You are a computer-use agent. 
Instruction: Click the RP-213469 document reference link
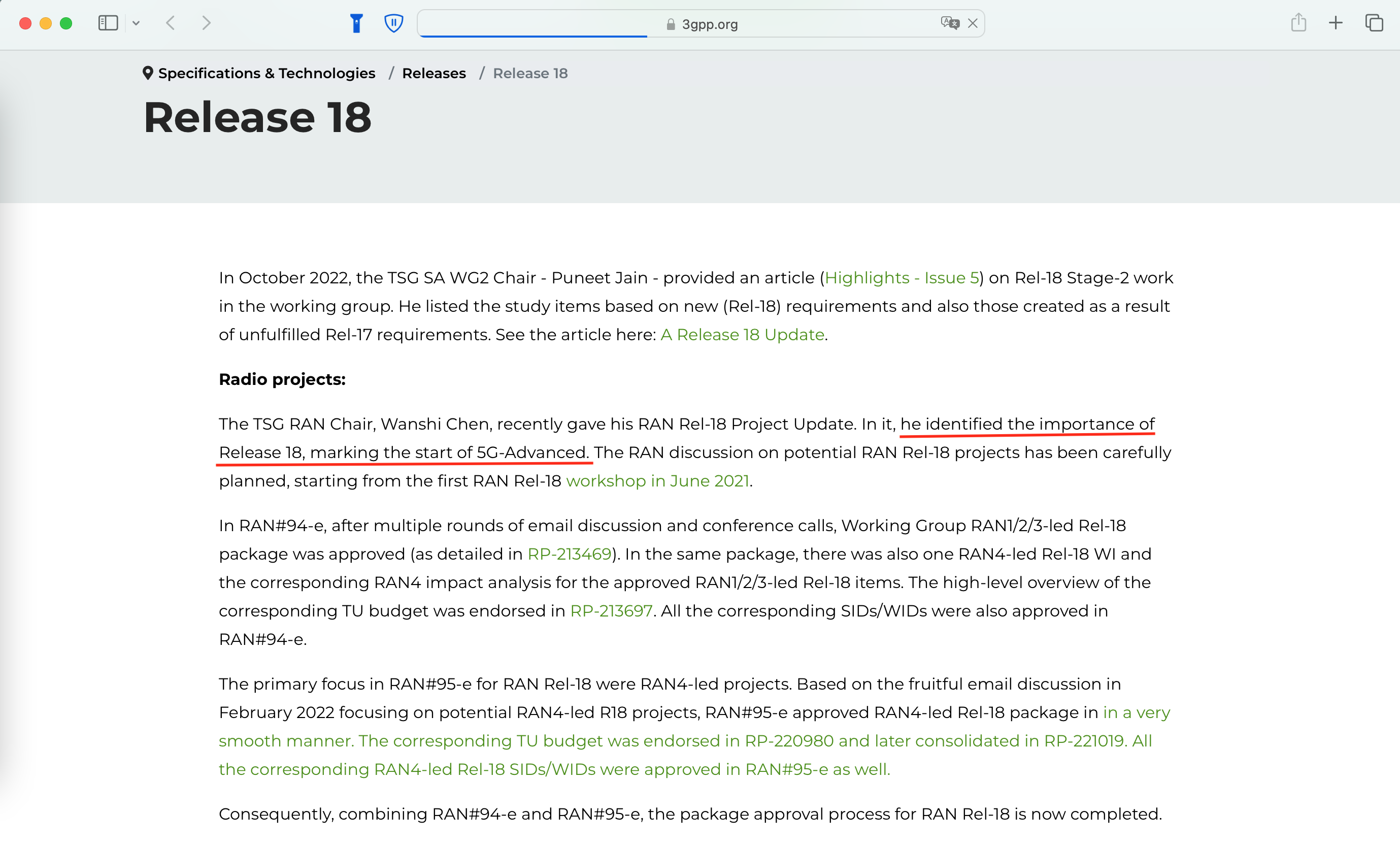coord(570,554)
